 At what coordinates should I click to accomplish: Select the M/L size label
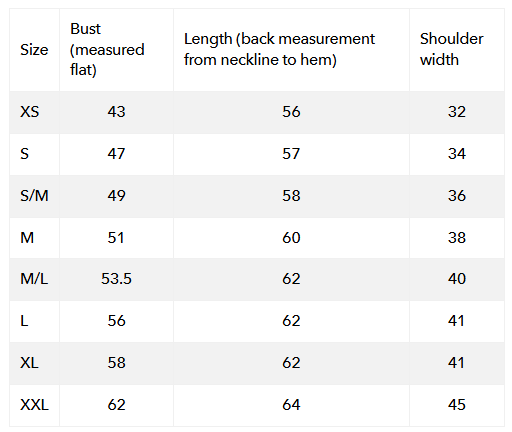[x=34, y=279]
